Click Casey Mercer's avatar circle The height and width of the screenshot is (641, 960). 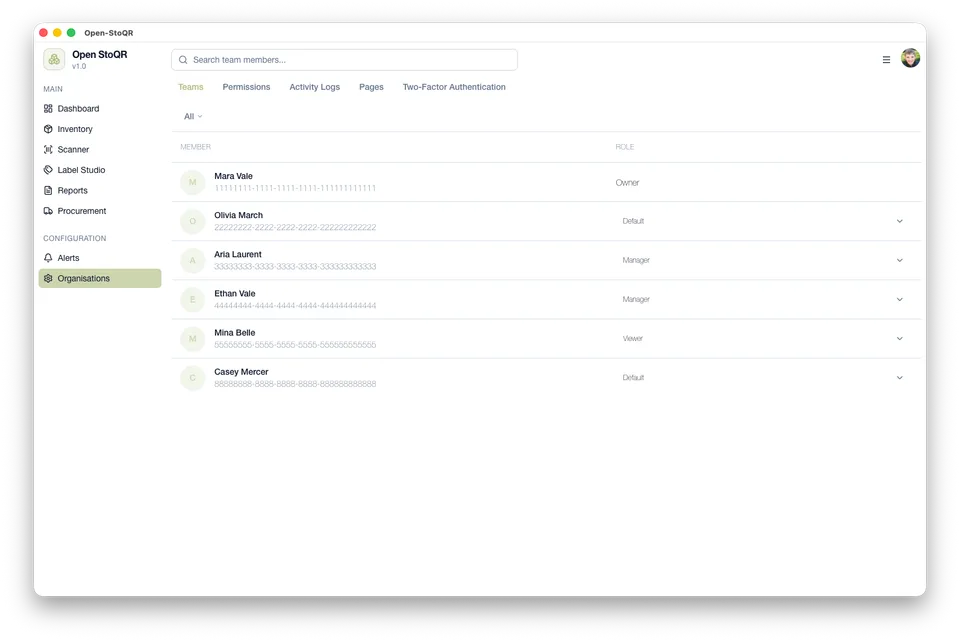[x=193, y=378]
